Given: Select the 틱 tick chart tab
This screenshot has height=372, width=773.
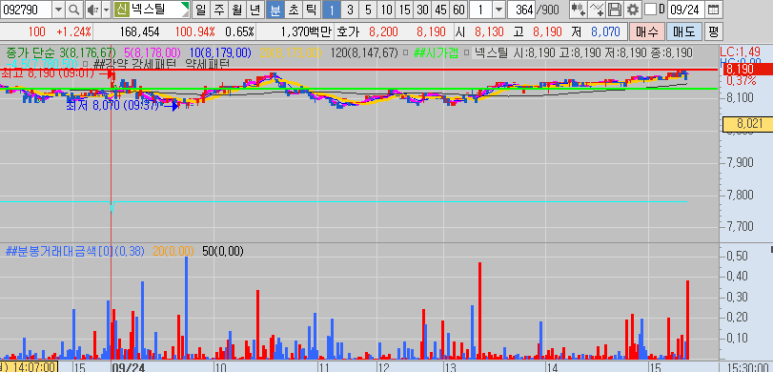Looking at the screenshot, I should click(310, 9).
